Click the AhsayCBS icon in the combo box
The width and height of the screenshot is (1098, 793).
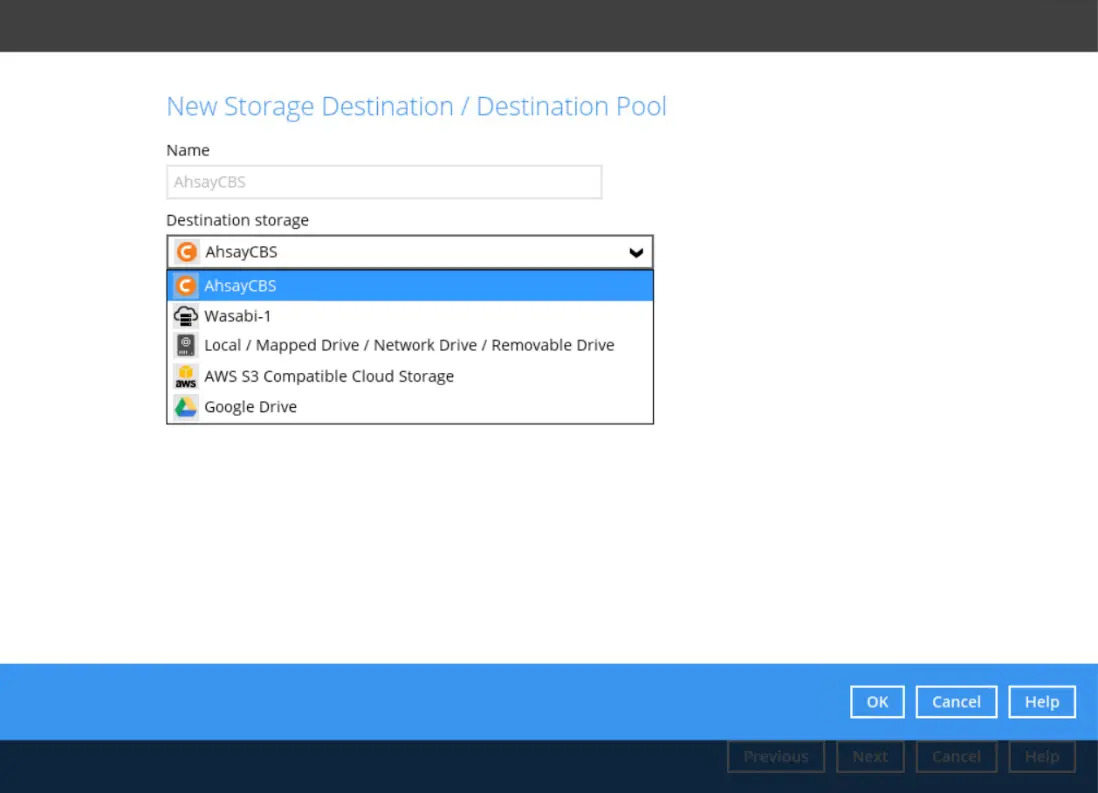coord(186,252)
